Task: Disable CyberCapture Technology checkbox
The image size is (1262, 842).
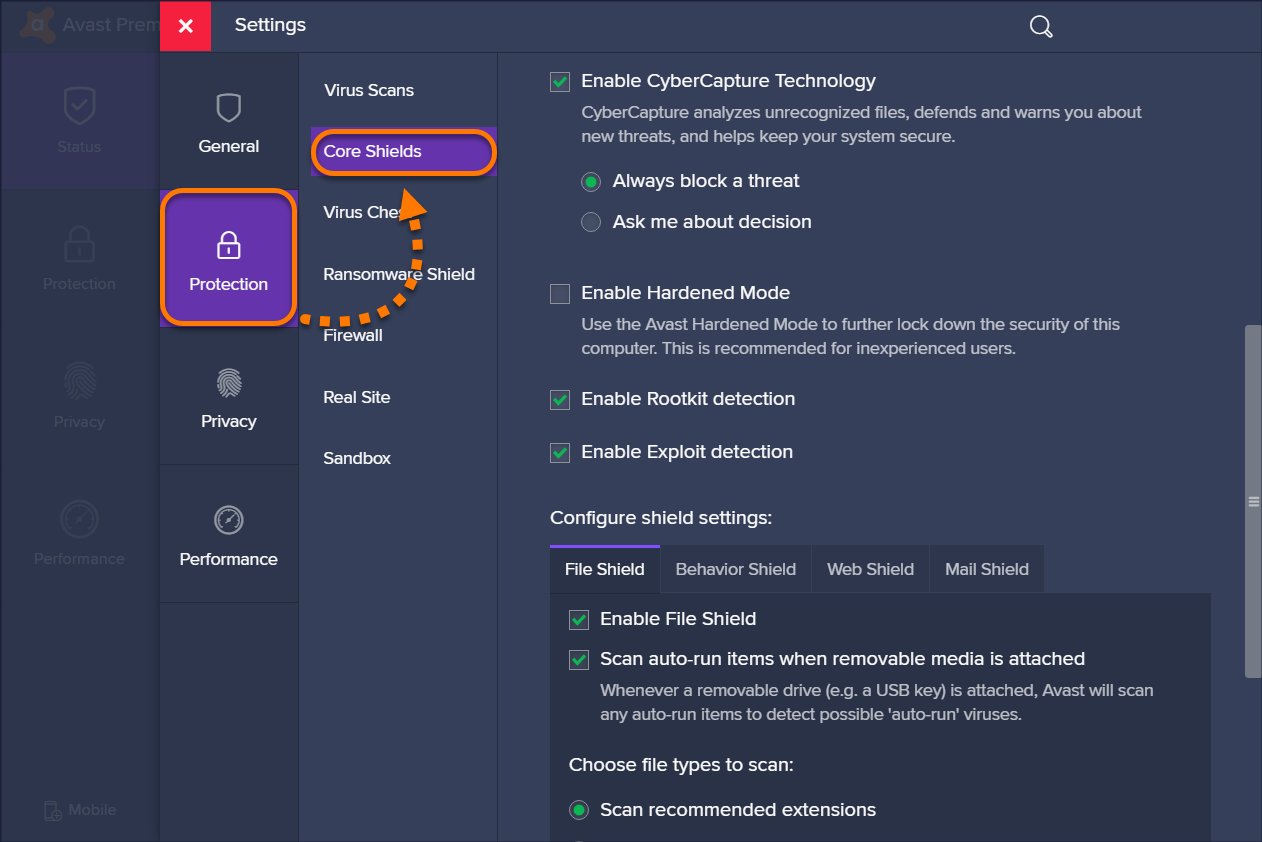Action: point(560,82)
